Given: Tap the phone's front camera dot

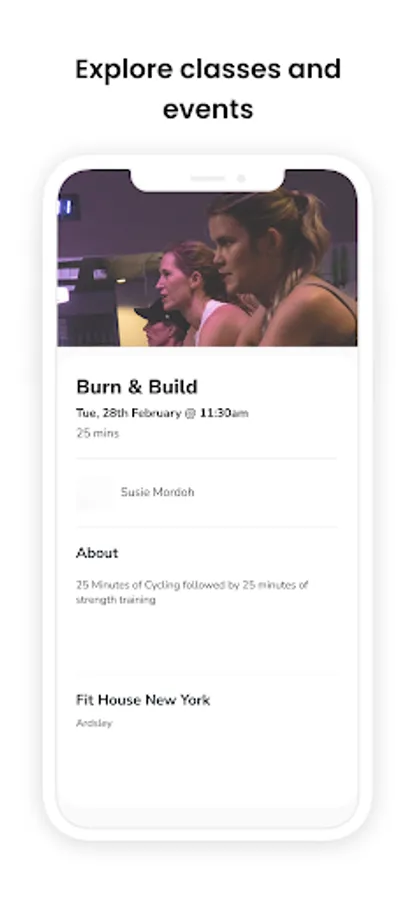Looking at the screenshot, I should pyautogui.click(x=241, y=179).
